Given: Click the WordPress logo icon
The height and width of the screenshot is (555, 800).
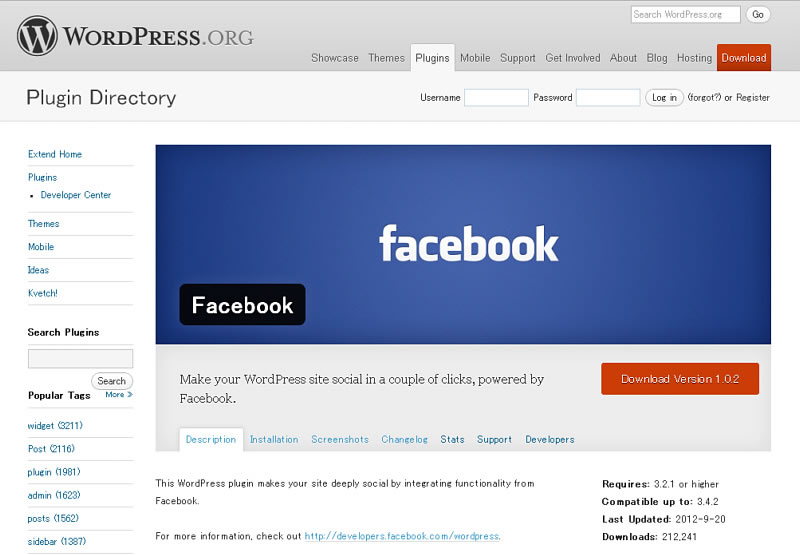Looking at the screenshot, I should pyautogui.click(x=37, y=36).
